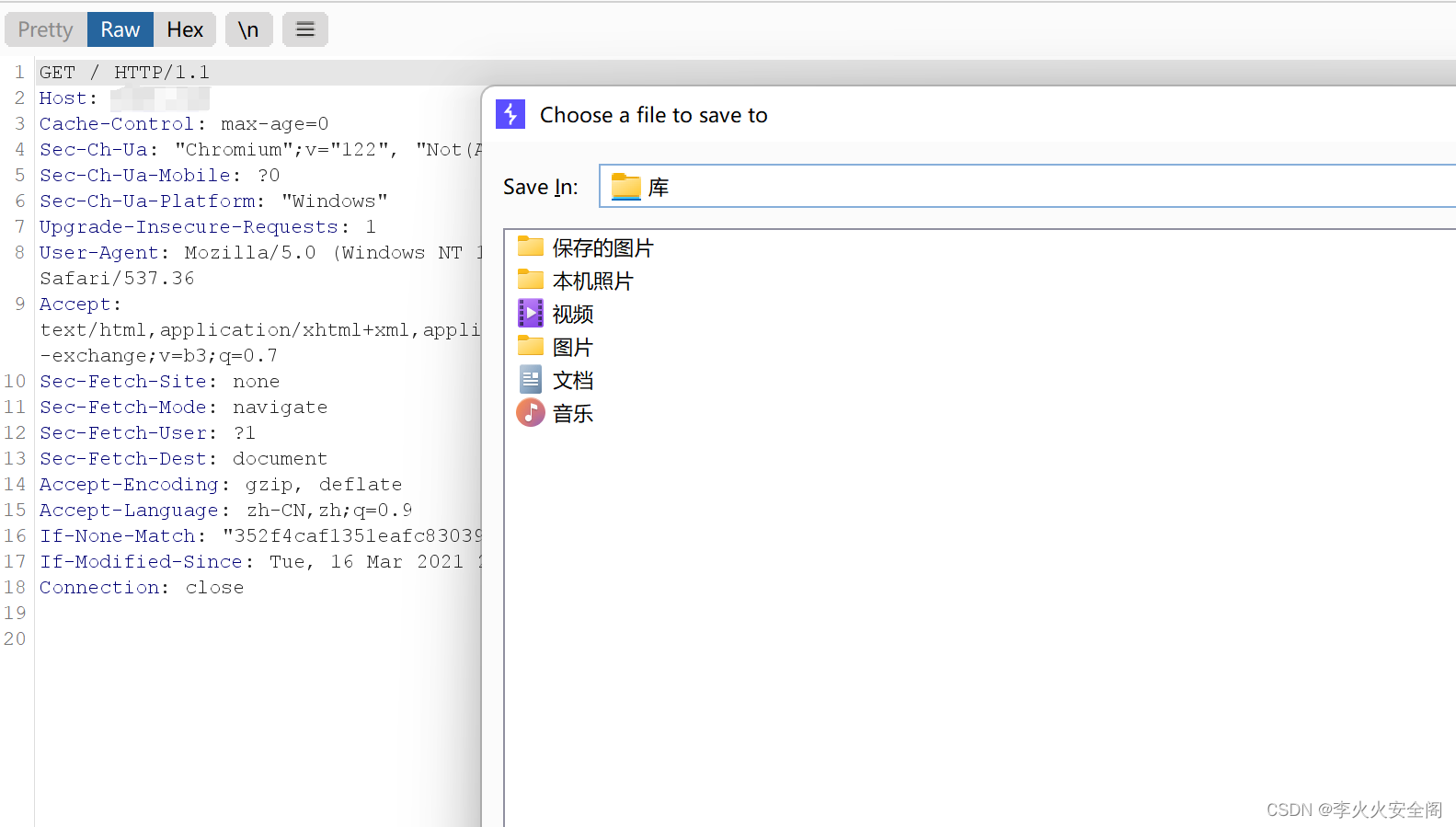Select the 图片 folder icon

531,346
